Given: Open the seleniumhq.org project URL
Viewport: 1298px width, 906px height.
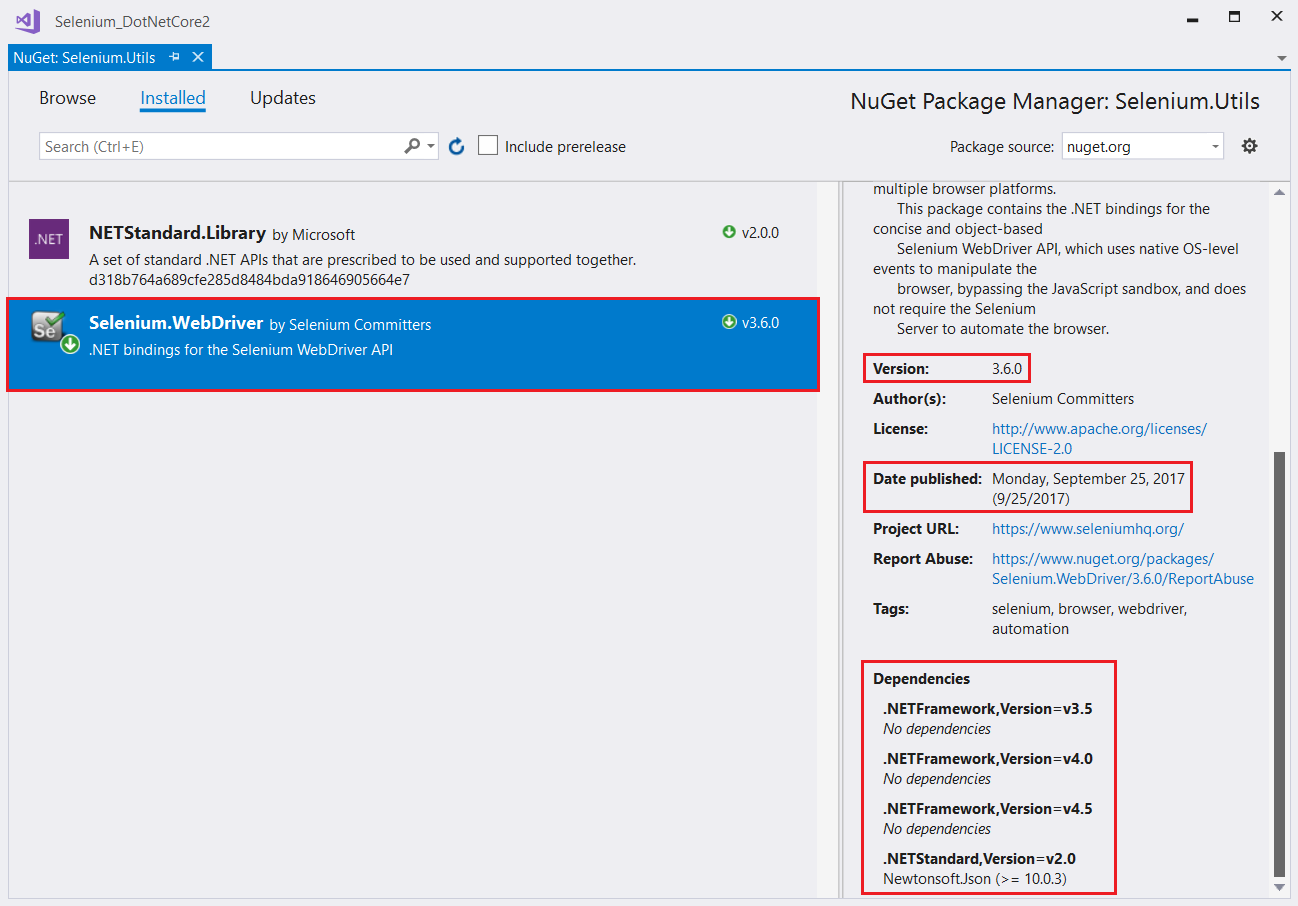Looking at the screenshot, I should [x=1087, y=528].
